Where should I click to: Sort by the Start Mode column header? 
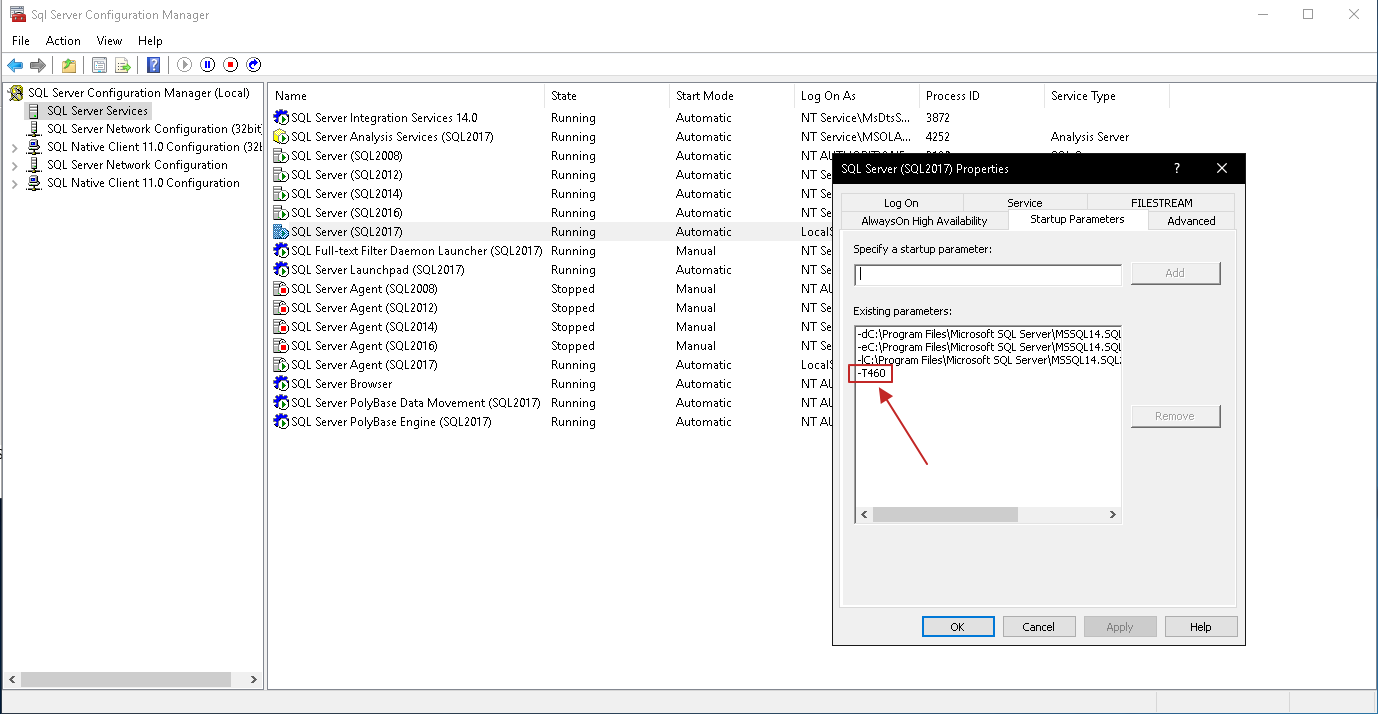(732, 96)
